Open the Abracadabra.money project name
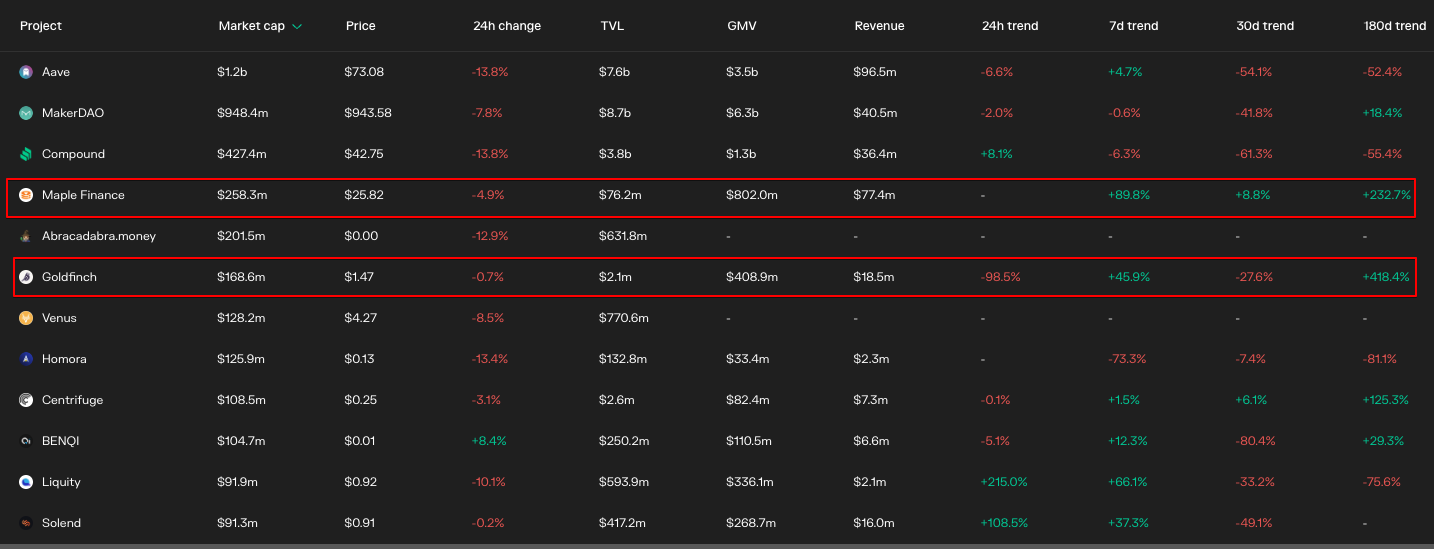The height and width of the screenshot is (549, 1434). (99, 236)
